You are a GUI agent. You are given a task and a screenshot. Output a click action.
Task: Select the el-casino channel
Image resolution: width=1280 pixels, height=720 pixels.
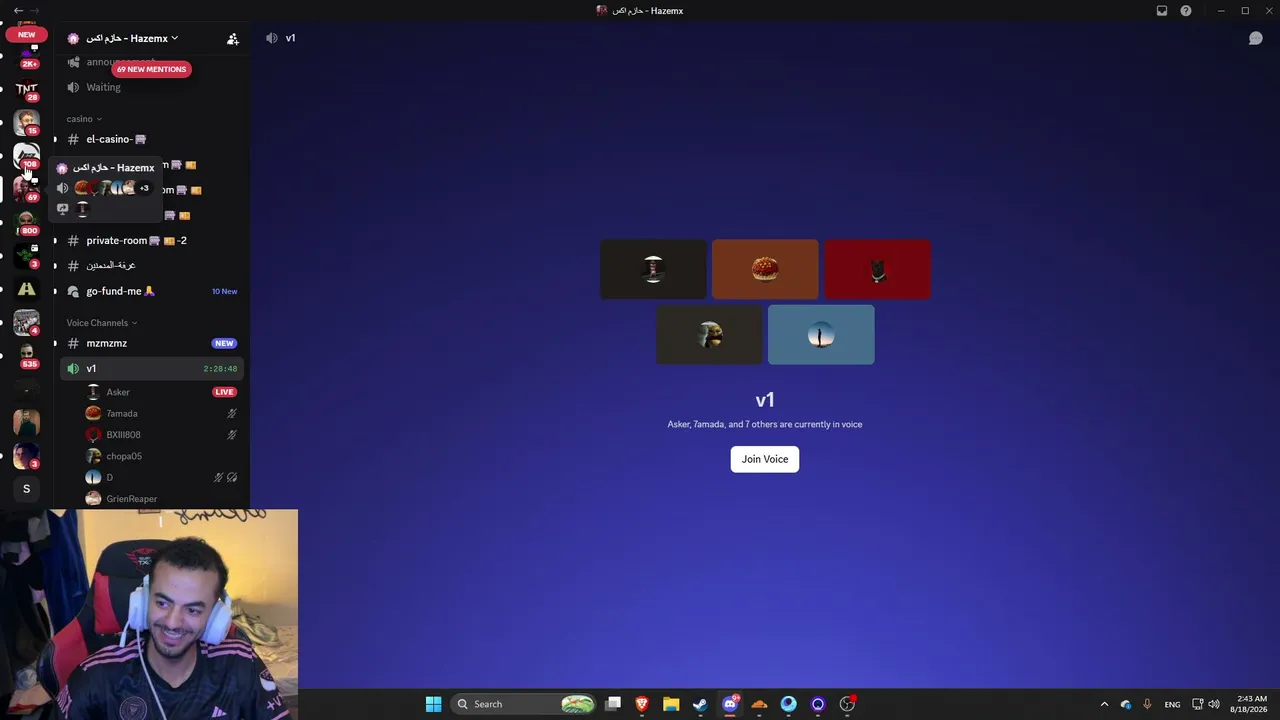(x=150, y=139)
